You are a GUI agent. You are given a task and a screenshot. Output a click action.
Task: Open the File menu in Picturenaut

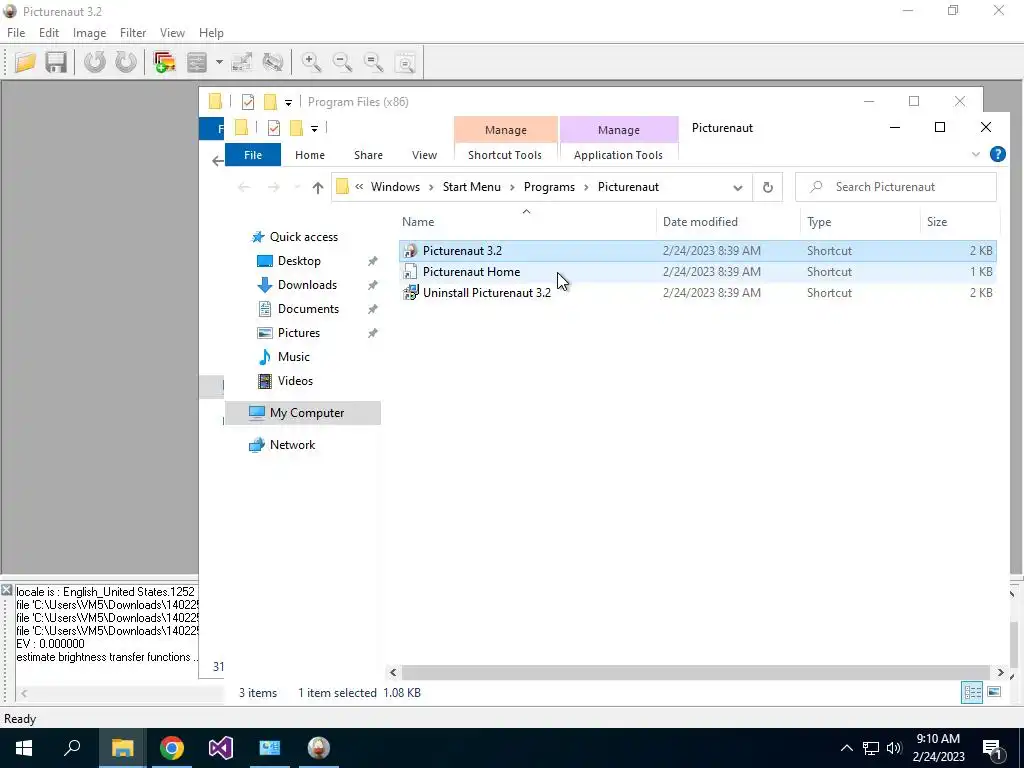click(x=16, y=33)
